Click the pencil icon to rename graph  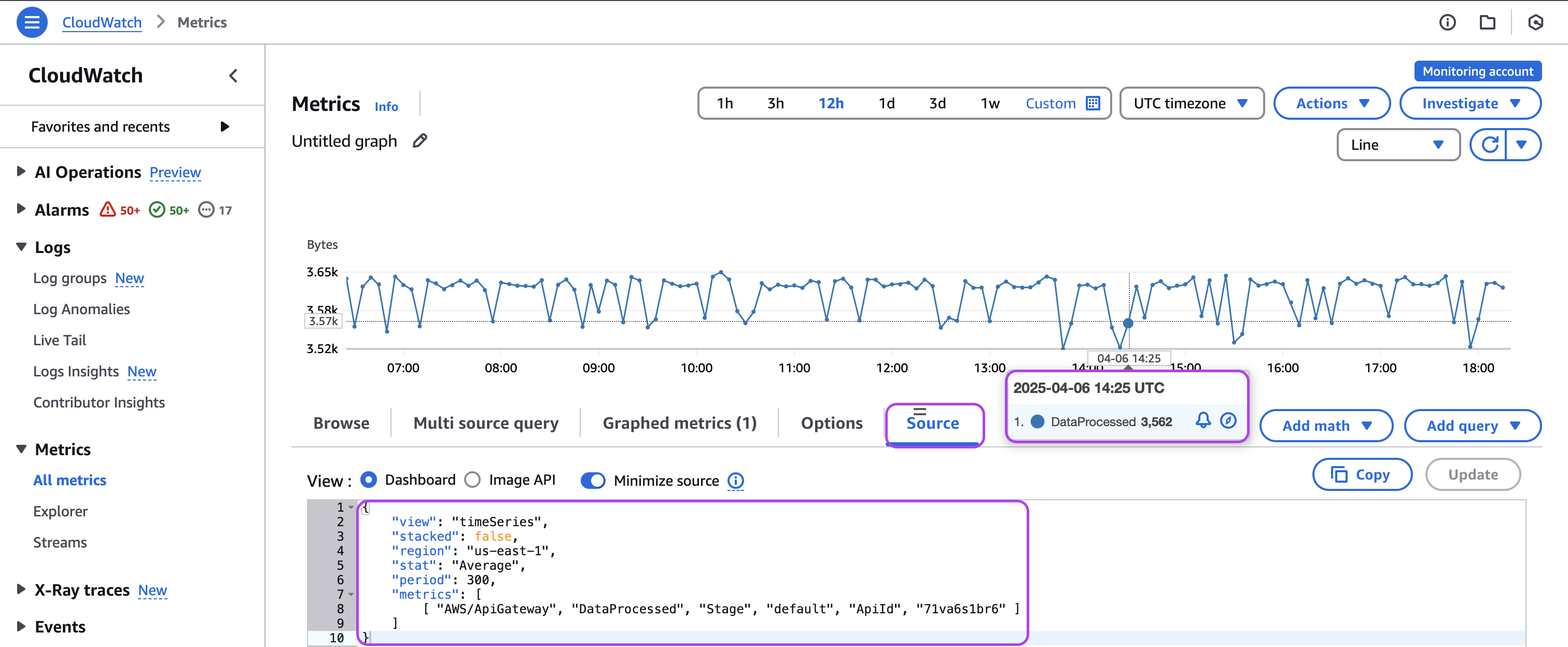click(419, 141)
